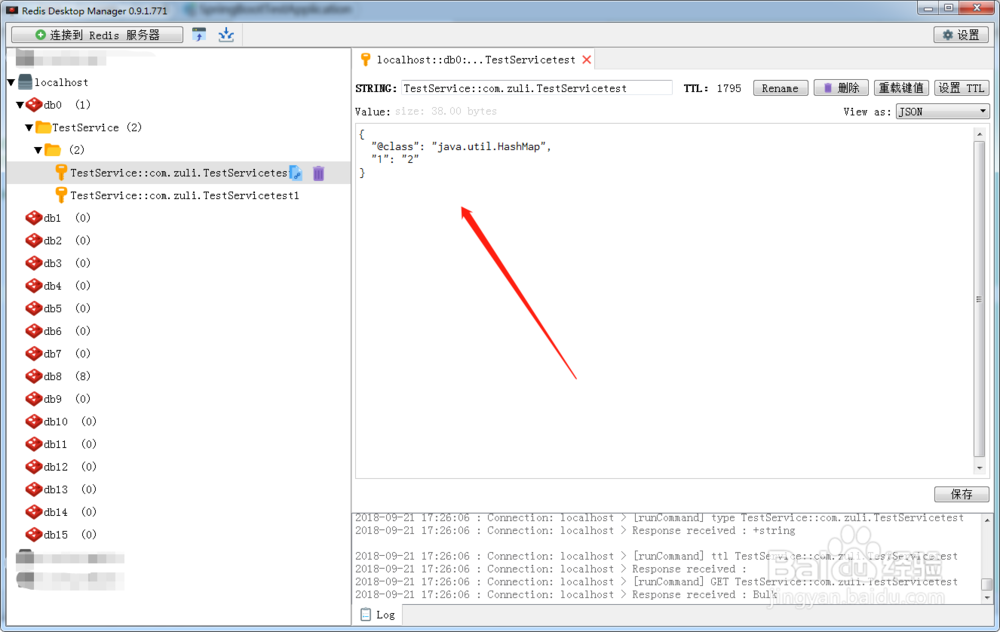
Task: Click the Reload Value button
Action: click(x=901, y=88)
